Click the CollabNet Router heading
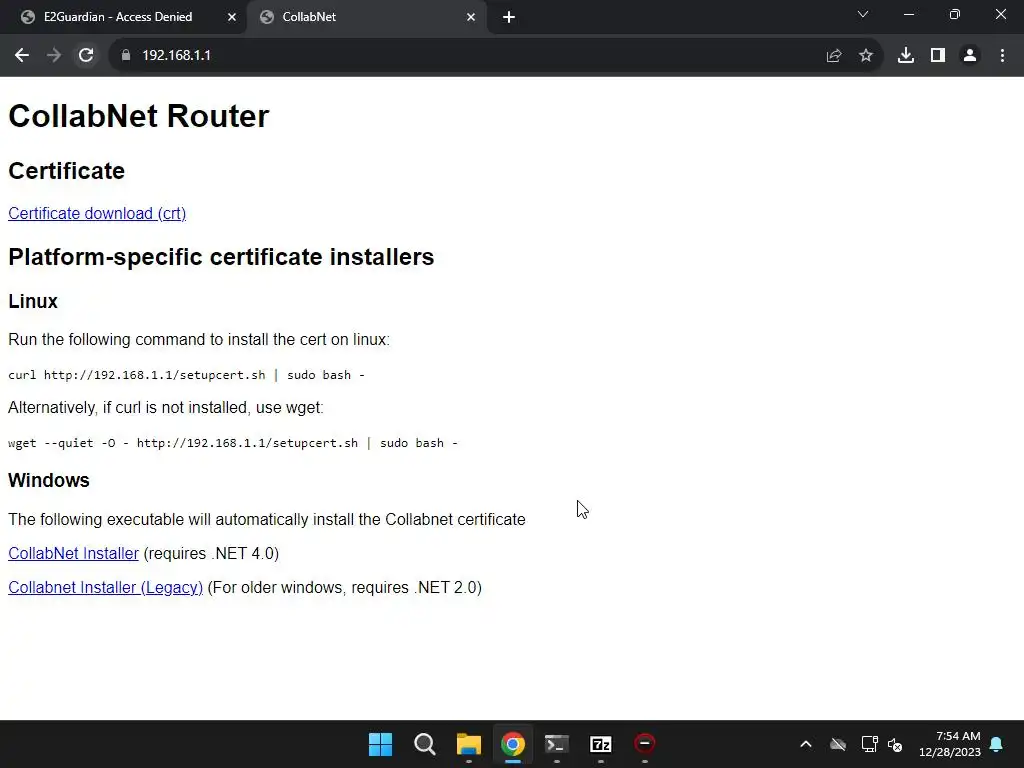 [138, 116]
